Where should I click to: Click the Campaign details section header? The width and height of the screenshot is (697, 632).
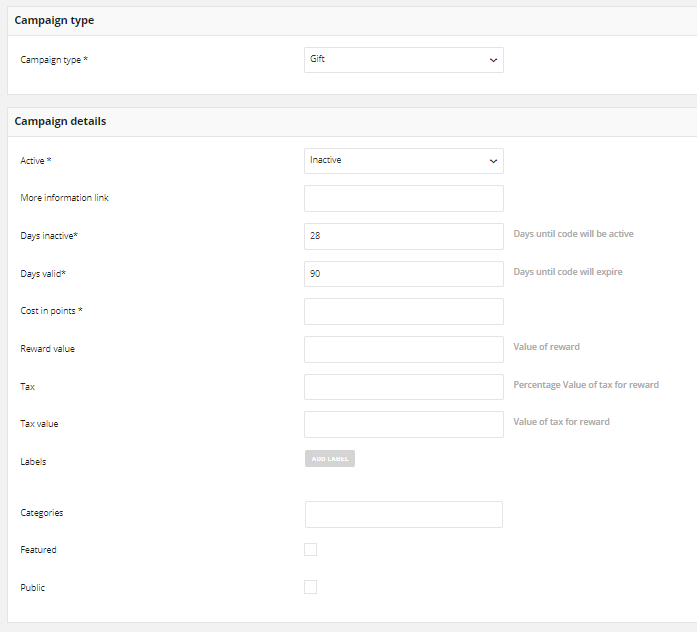click(x=60, y=121)
